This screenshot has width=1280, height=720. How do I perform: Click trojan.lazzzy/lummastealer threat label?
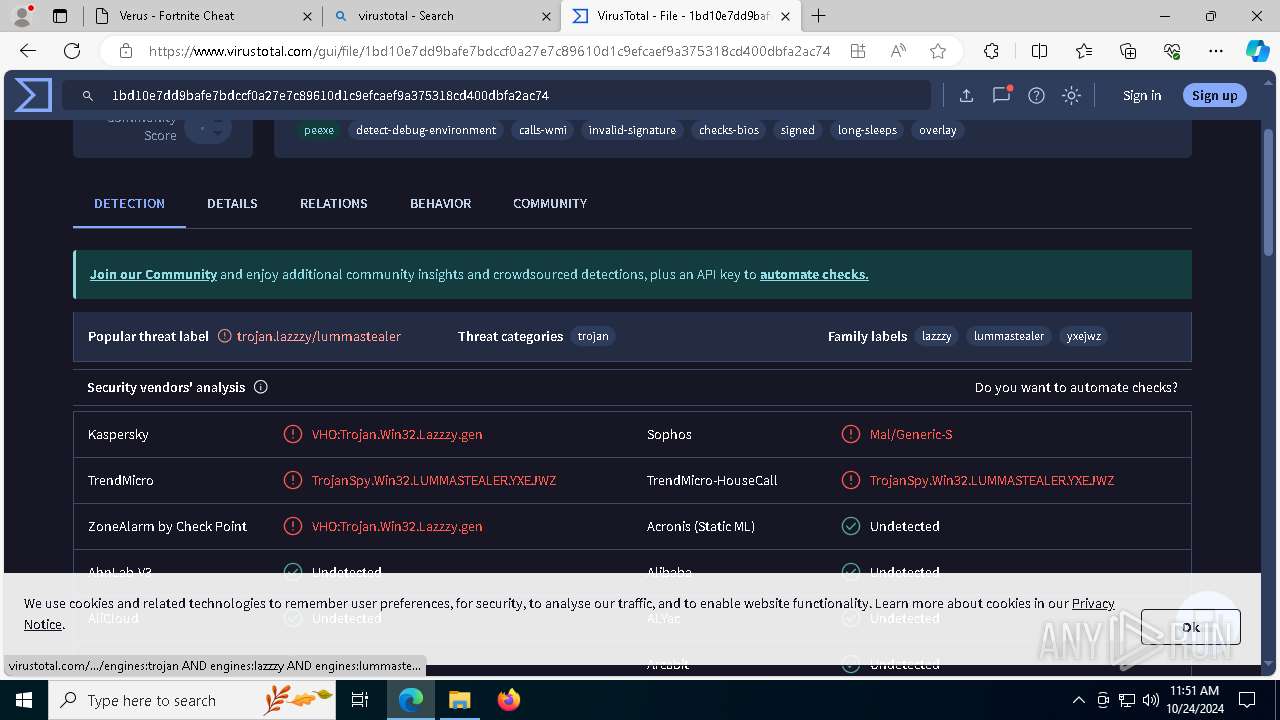[319, 336]
